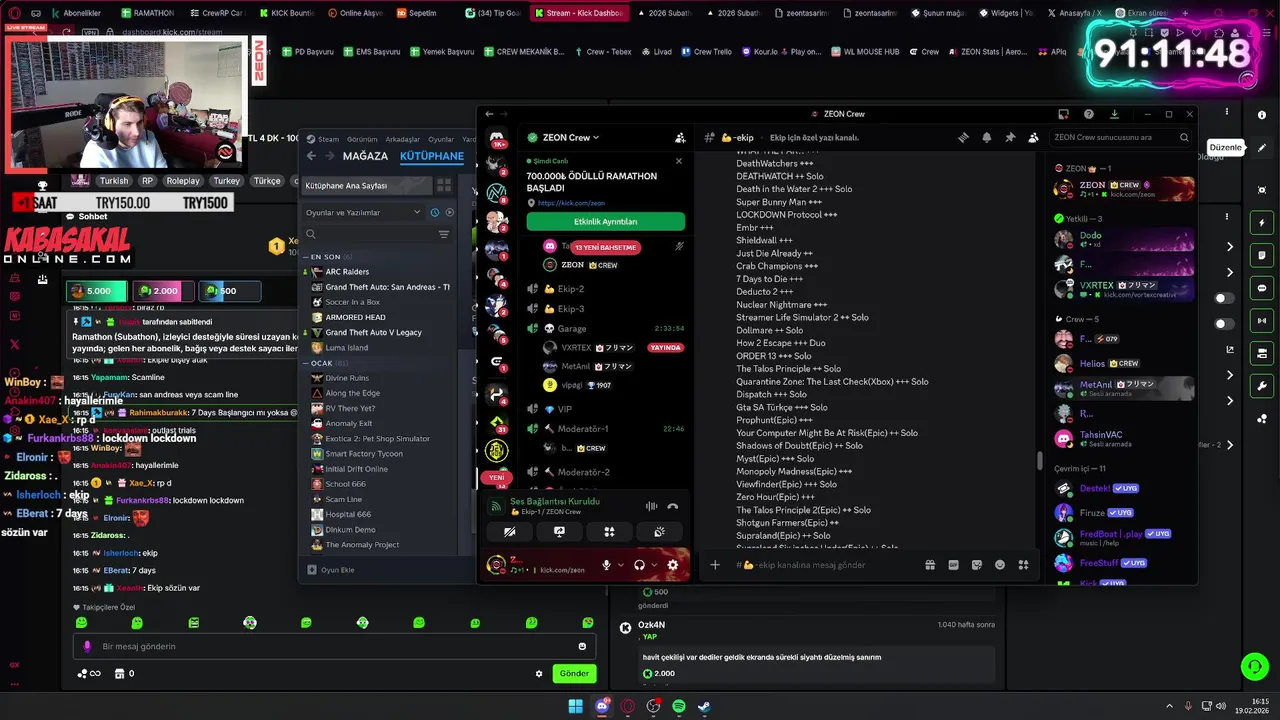
Task: Show pinned messages in Discord channel
Action: click(1010, 138)
